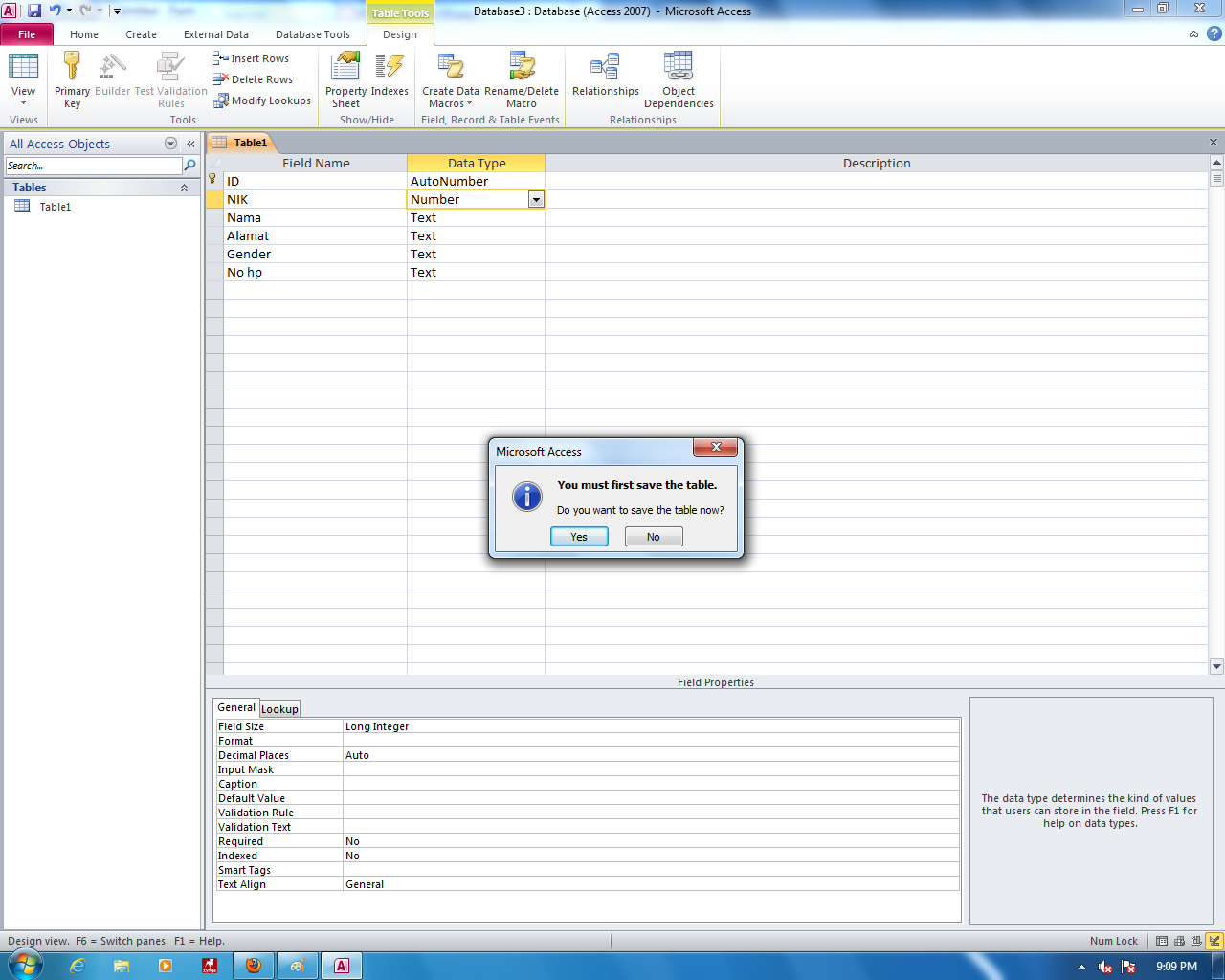The height and width of the screenshot is (980, 1225).
Task: Open Microsoft Access Help question mark
Action: point(1214,33)
